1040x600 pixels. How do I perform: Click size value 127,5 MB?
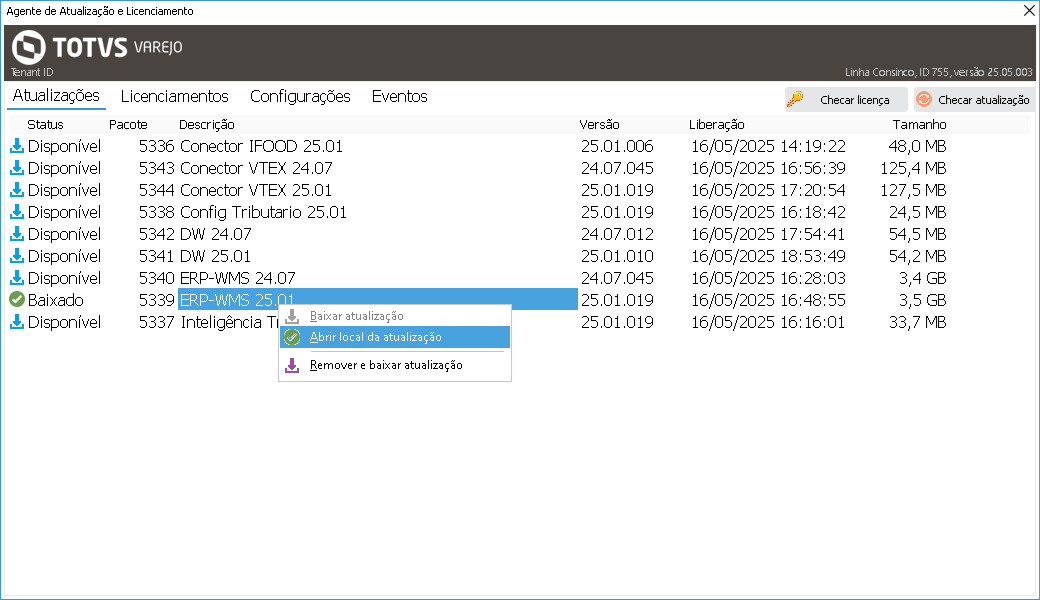tap(913, 190)
